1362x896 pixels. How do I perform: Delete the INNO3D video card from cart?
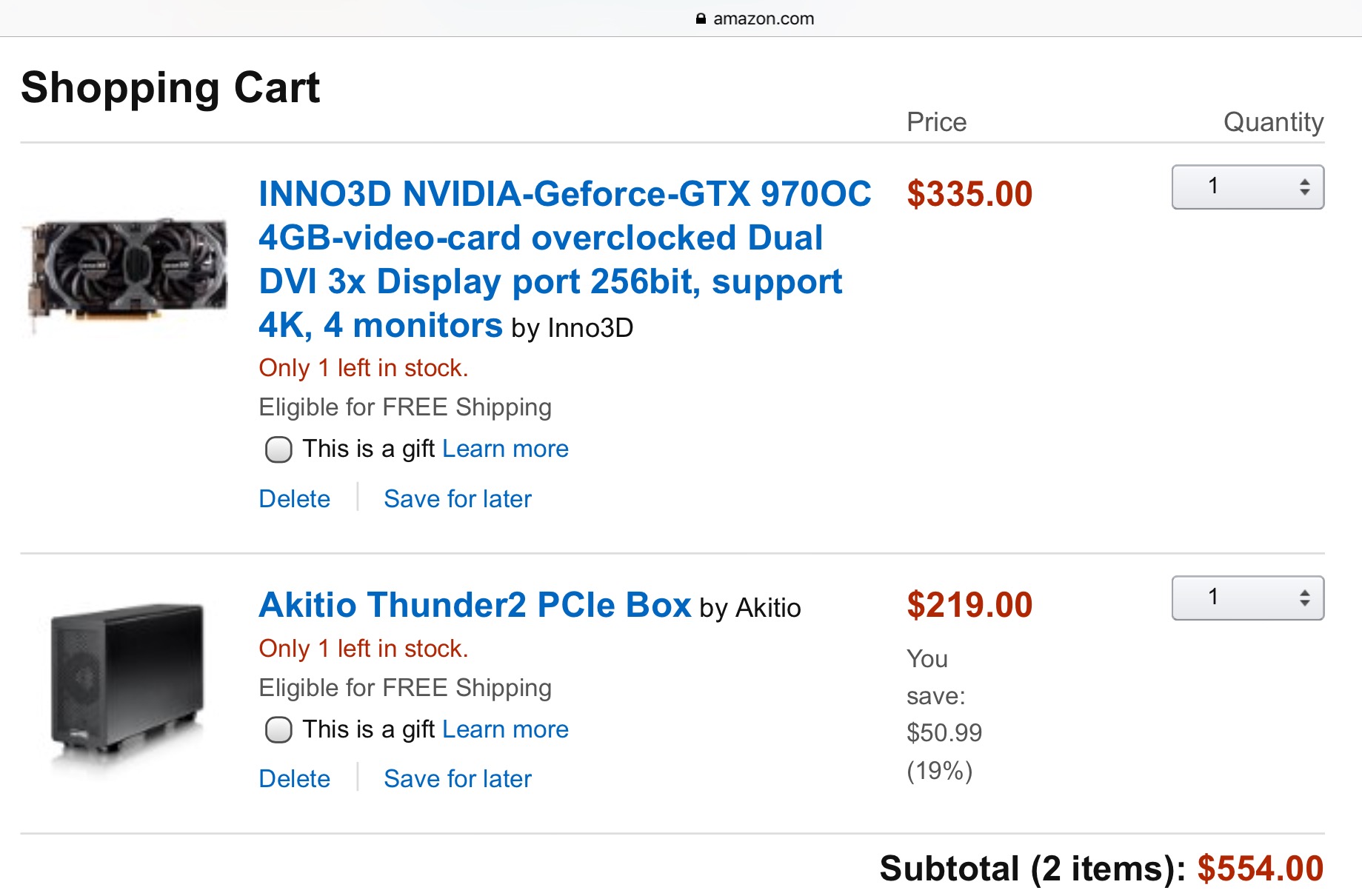pos(294,499)
